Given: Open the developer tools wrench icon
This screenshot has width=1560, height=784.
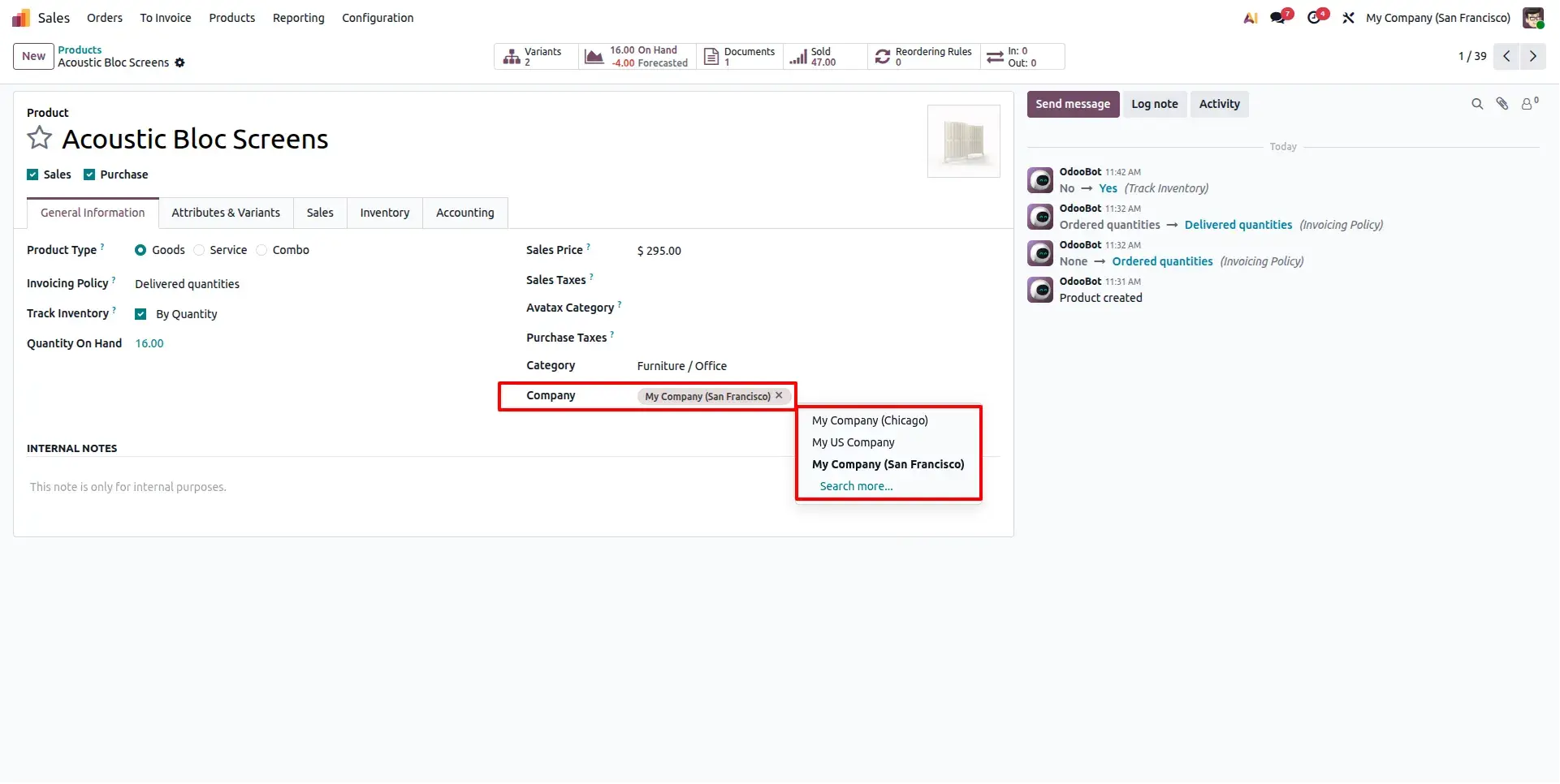Looking at the screenshot, I should coord(1348,18).
